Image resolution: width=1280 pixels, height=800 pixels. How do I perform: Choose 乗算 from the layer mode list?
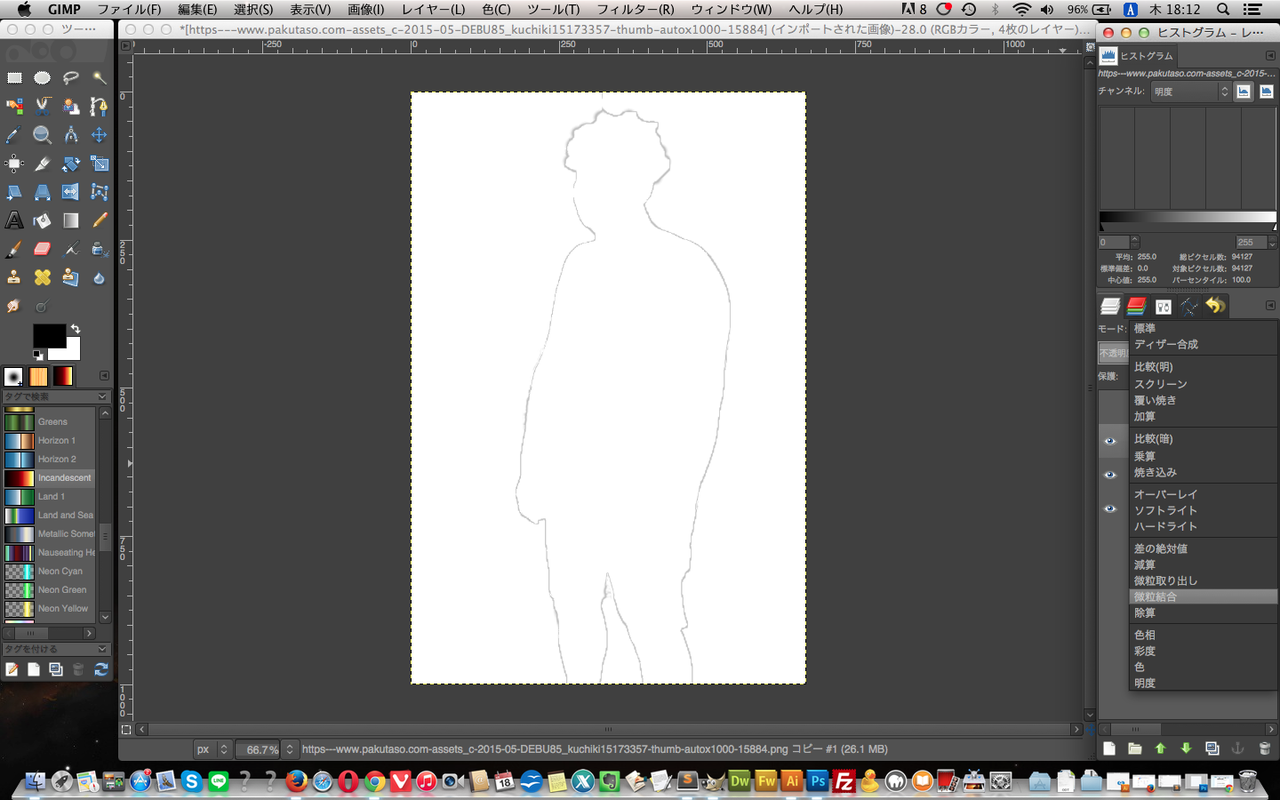click(x=1145, y=456)
